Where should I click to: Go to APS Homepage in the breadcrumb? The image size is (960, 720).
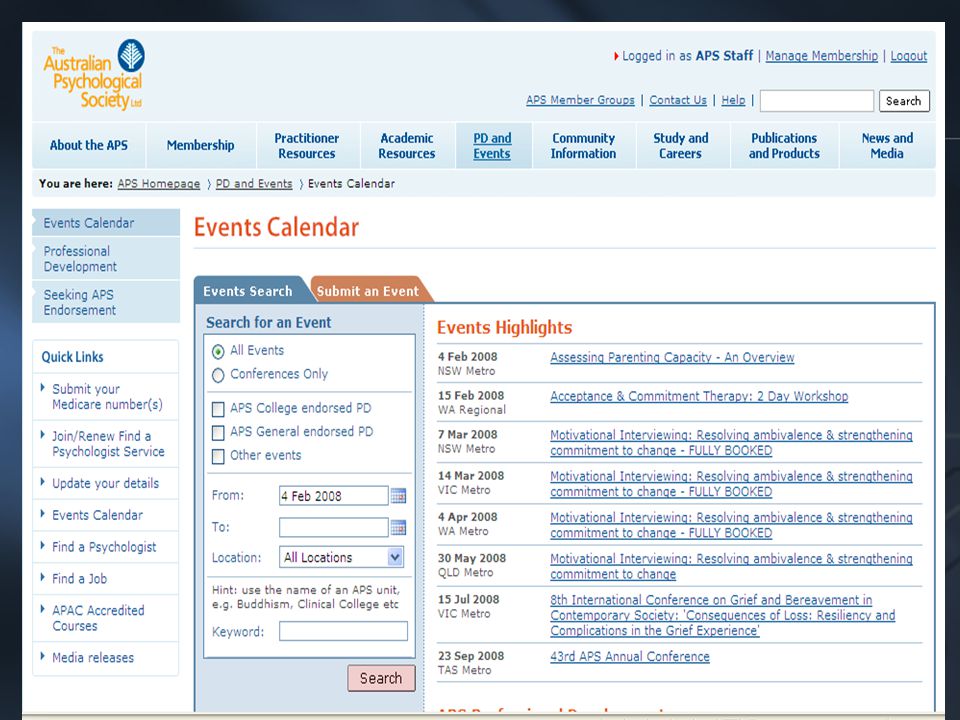pos(159,184)
